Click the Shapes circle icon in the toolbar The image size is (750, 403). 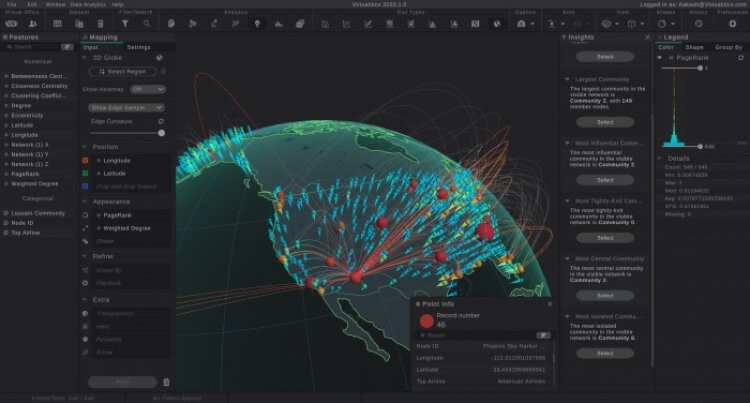pos(662,23)
